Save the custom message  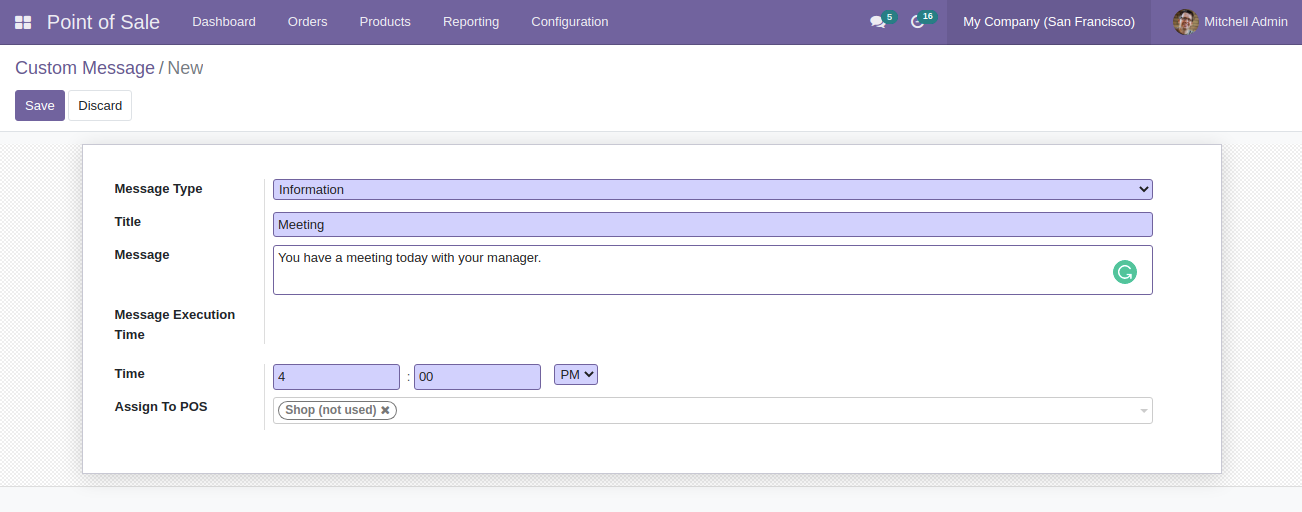click(40, 106)
